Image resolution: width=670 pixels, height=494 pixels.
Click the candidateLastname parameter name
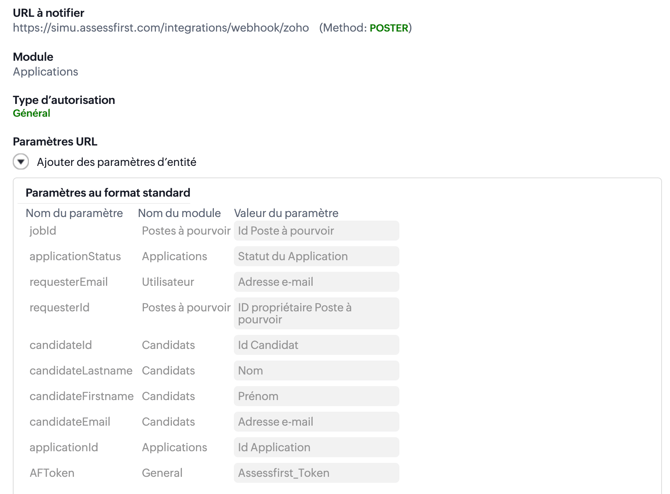pyautogui.click(x=81, y=371)
